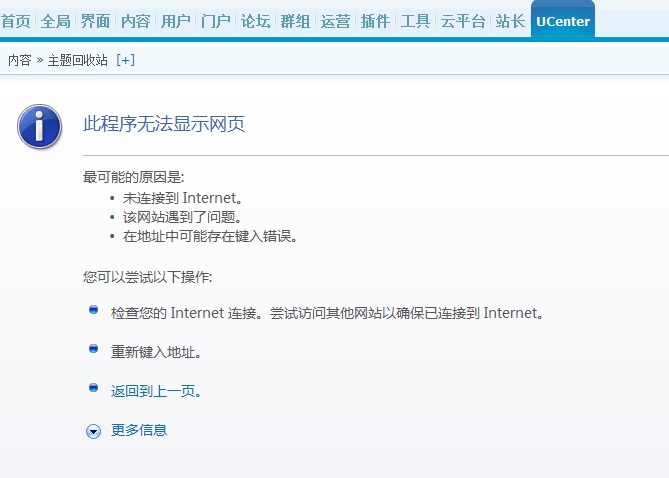Open the 运营 tab

335,21
